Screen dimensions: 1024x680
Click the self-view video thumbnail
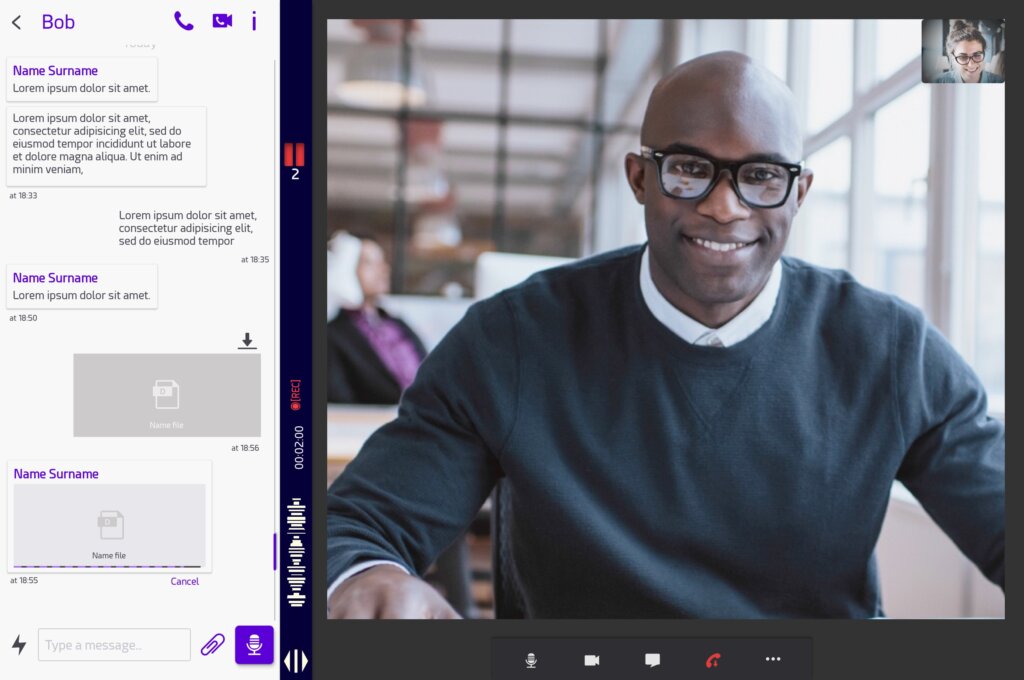[x=962, y=51]
